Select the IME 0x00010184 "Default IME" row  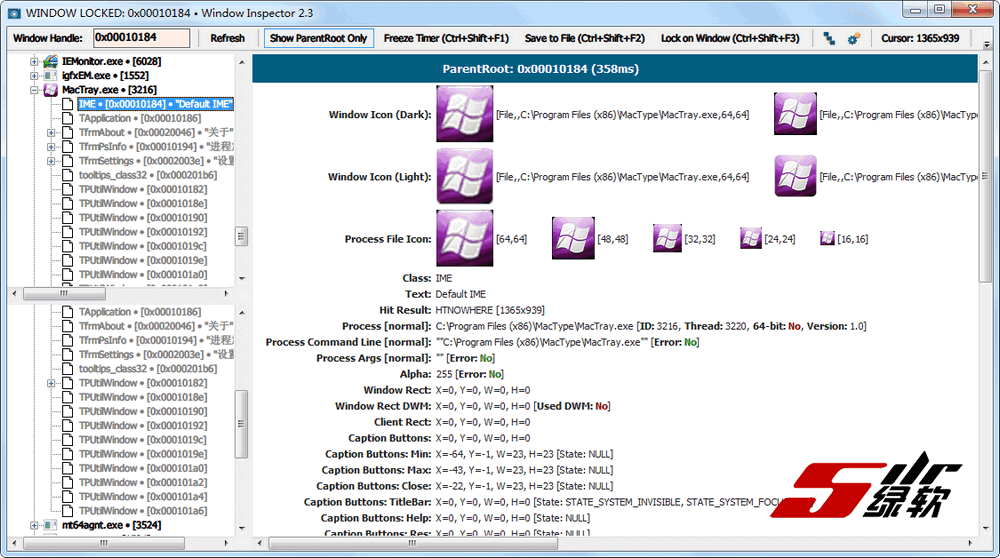click(156, 104)
